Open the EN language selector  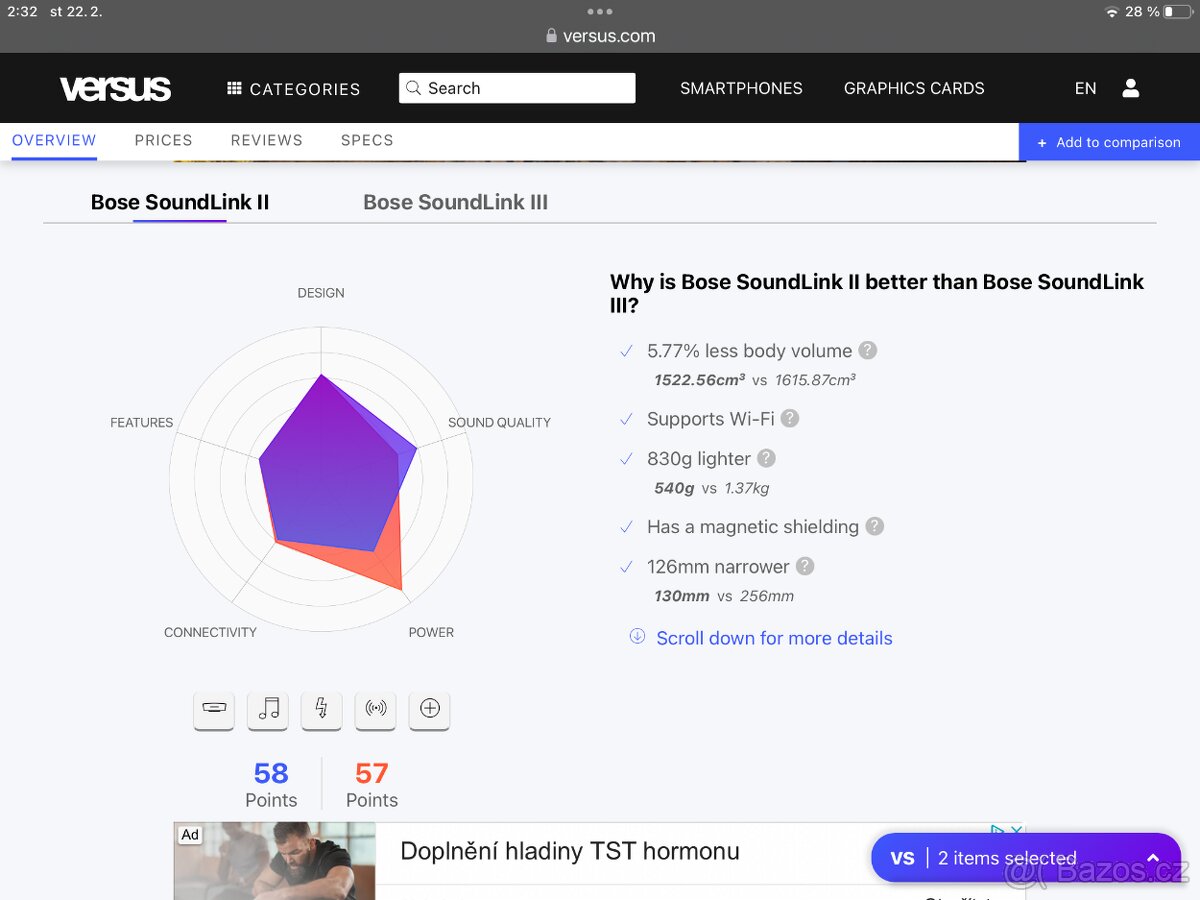(x=1085, y=88)
